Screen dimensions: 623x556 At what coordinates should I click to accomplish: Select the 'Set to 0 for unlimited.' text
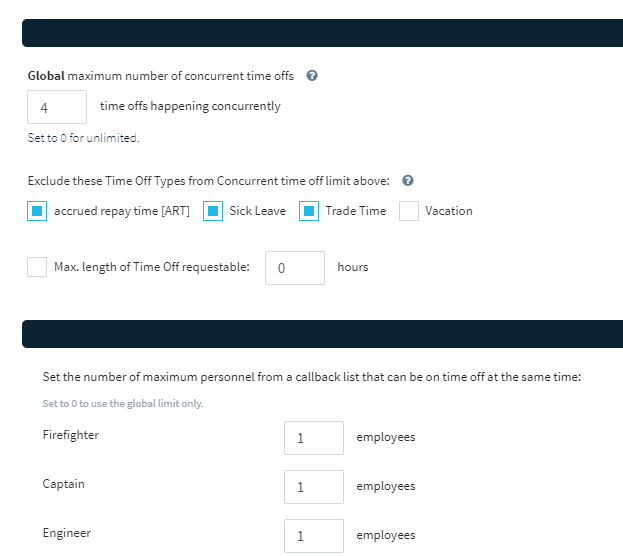(83, 138)
